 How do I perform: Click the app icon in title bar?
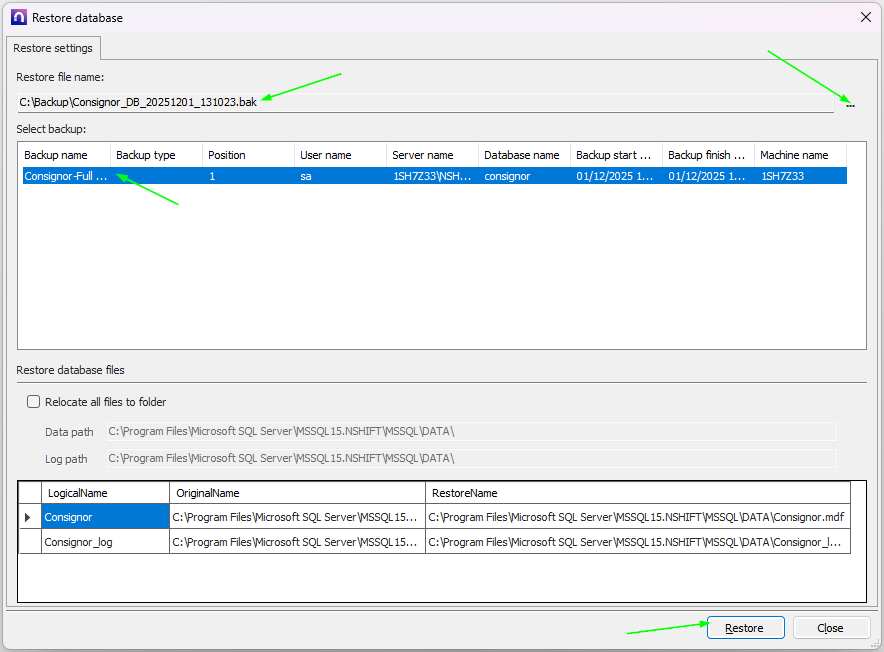(18, 17)
